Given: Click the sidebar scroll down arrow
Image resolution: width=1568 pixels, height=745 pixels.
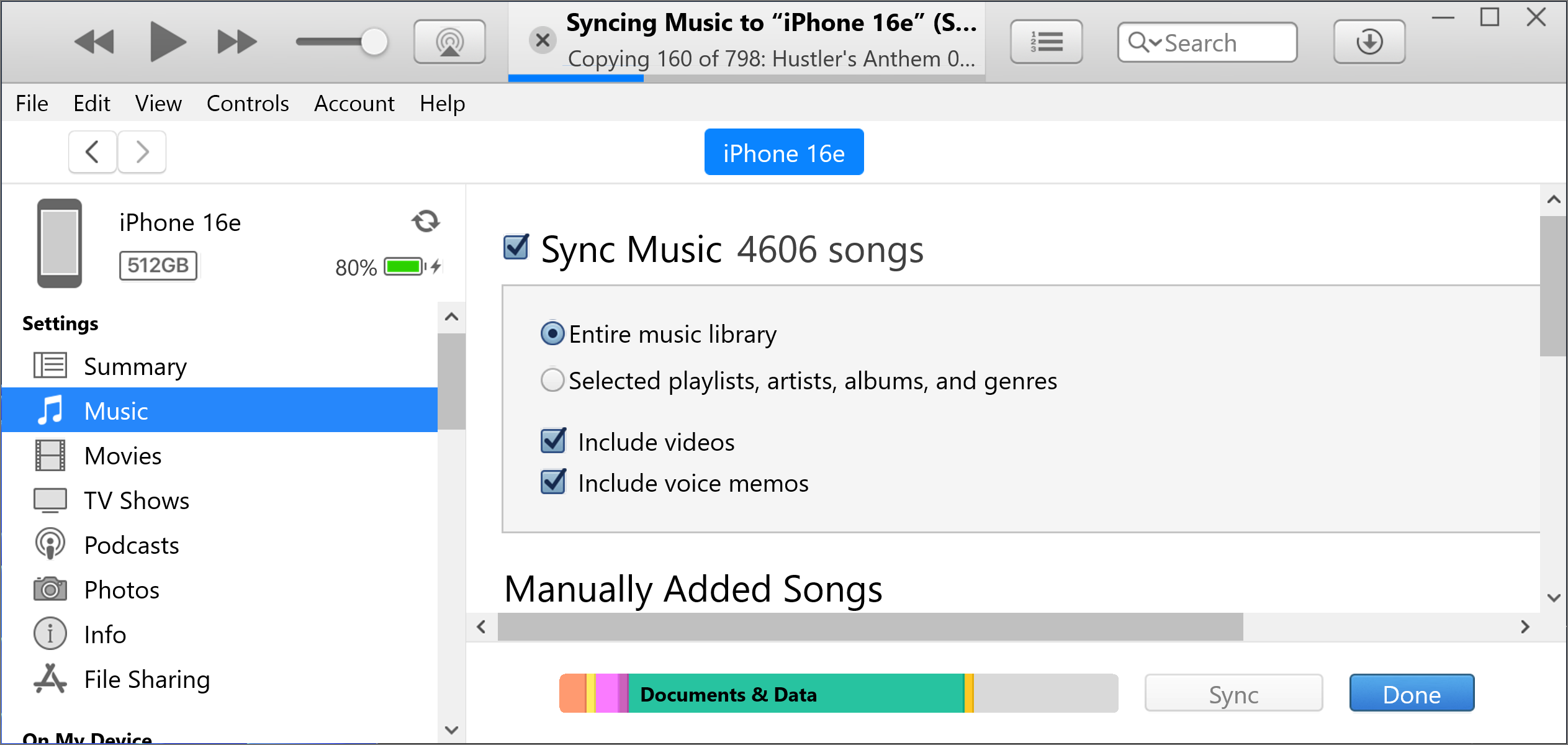Looking at the screenshot, I should (452, 729).
